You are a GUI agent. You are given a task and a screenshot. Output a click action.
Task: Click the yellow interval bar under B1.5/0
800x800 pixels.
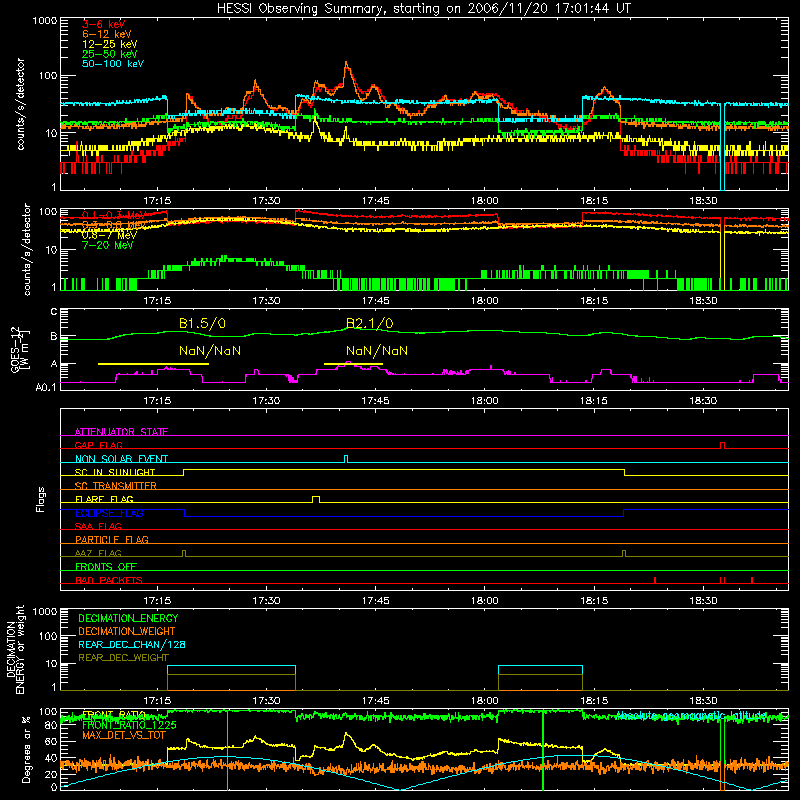point(153,364)
